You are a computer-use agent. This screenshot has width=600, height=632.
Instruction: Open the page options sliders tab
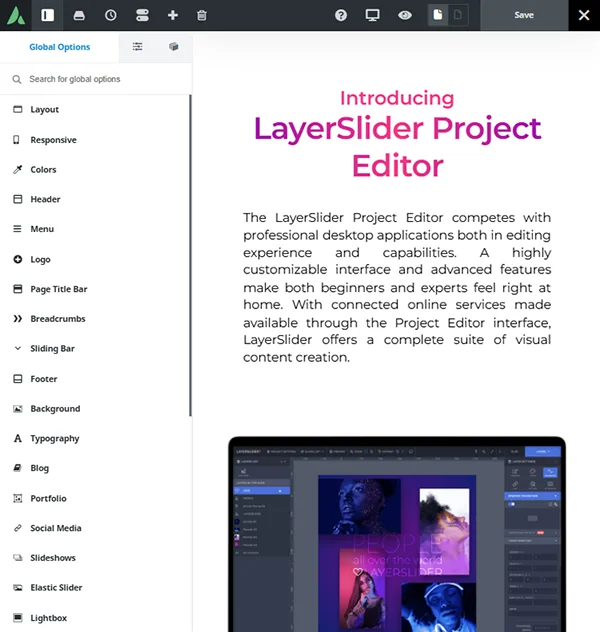coord(137,47)
